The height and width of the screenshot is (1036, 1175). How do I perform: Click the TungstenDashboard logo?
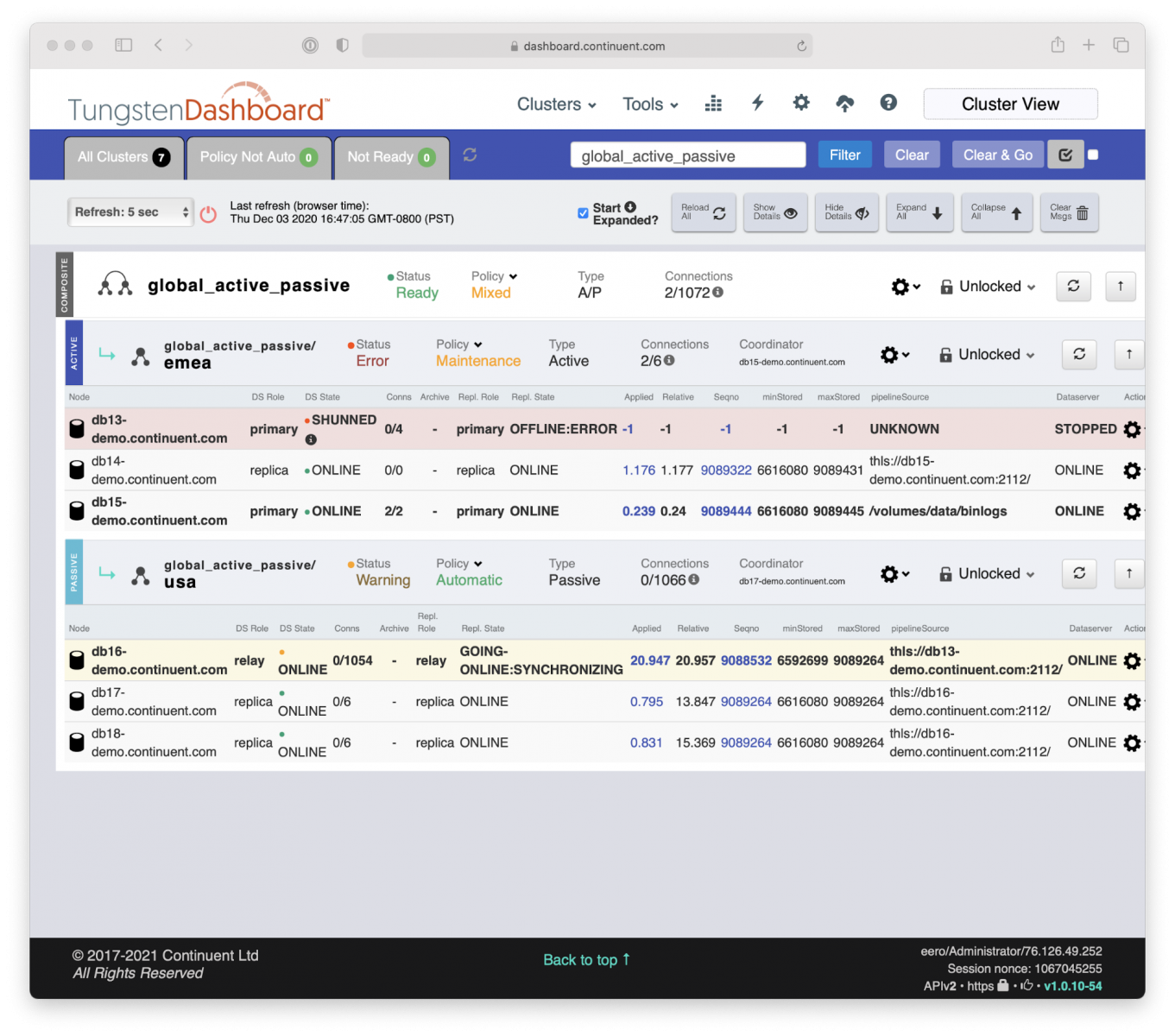pyautogui.click(x=199, y=104)
